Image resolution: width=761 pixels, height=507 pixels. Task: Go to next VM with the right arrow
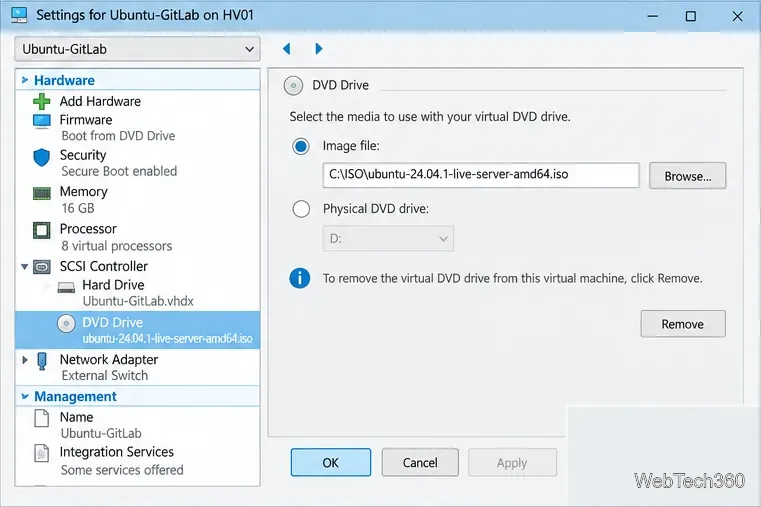click(318, 49)
